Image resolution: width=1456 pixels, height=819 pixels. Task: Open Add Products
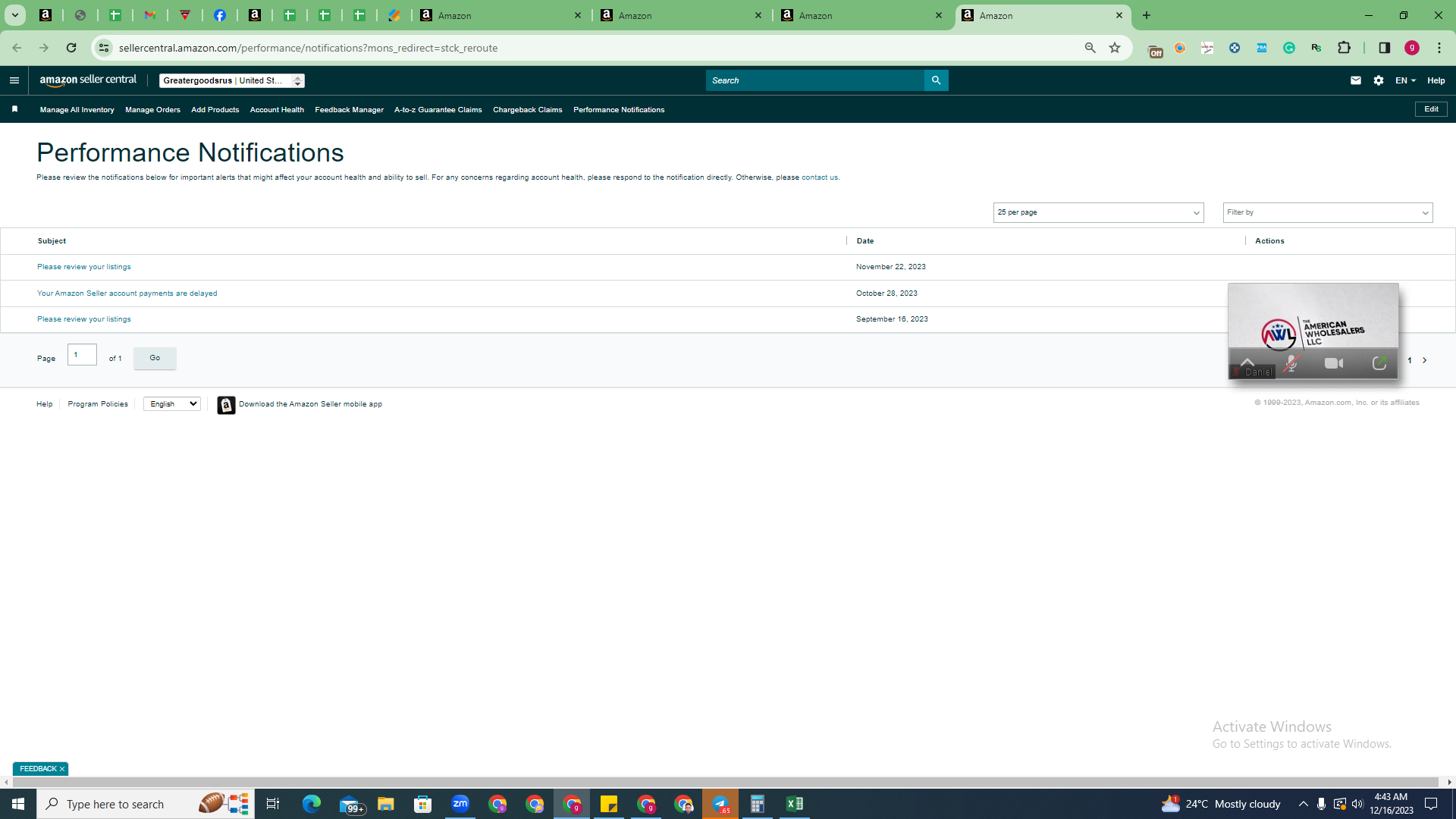215,110
